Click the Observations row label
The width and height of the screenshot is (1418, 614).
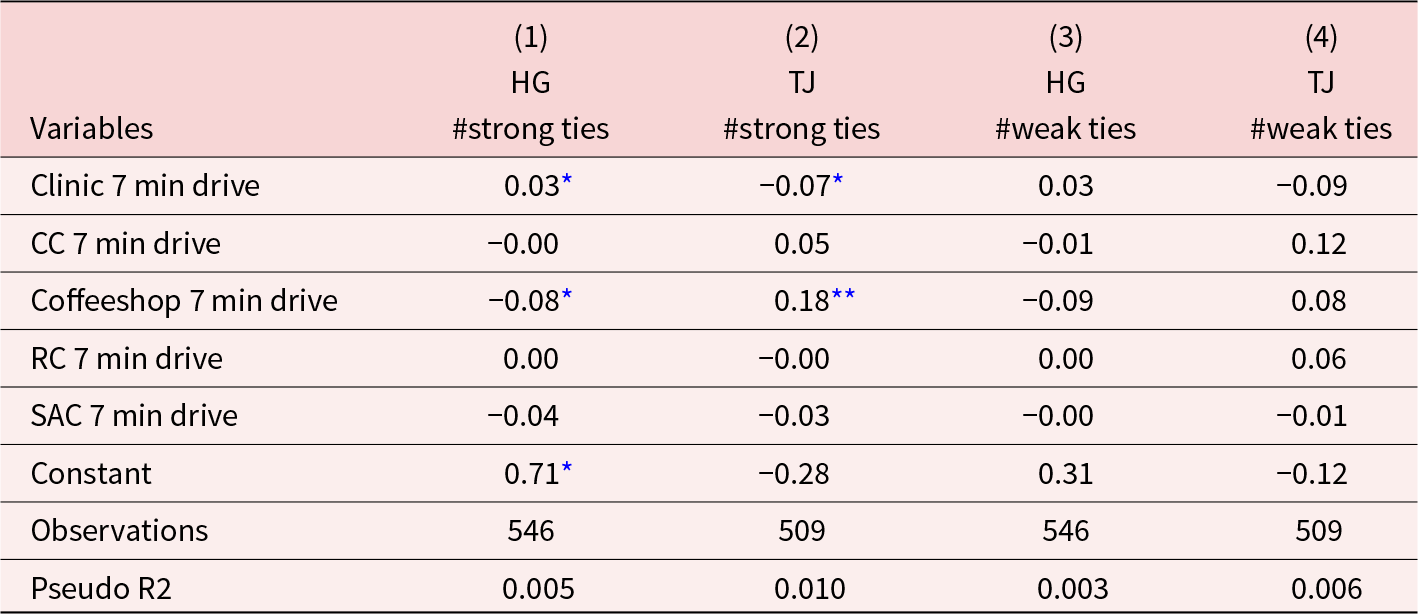click(119, 530)
